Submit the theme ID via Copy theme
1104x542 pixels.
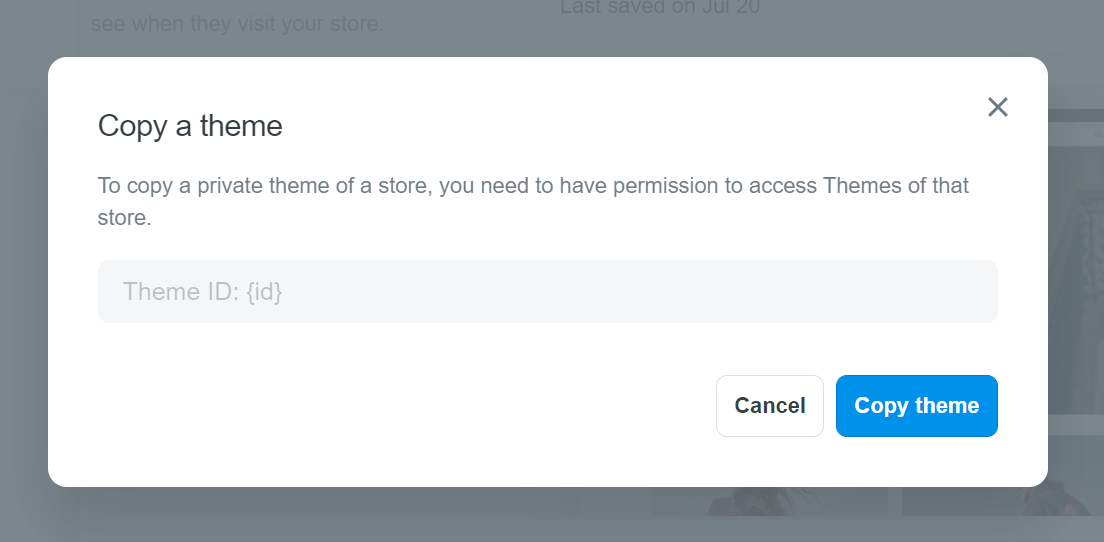point(916,406)
